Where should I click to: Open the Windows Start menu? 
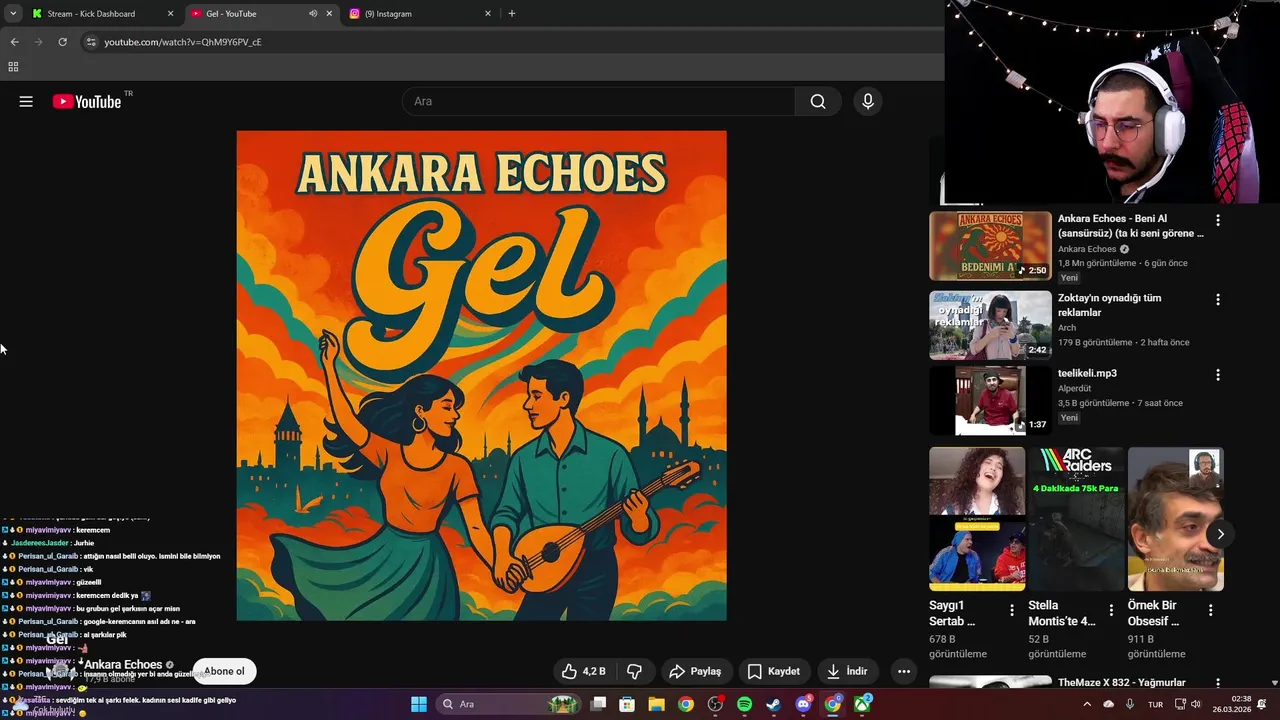pyautogui.click(x=419, y=704)
